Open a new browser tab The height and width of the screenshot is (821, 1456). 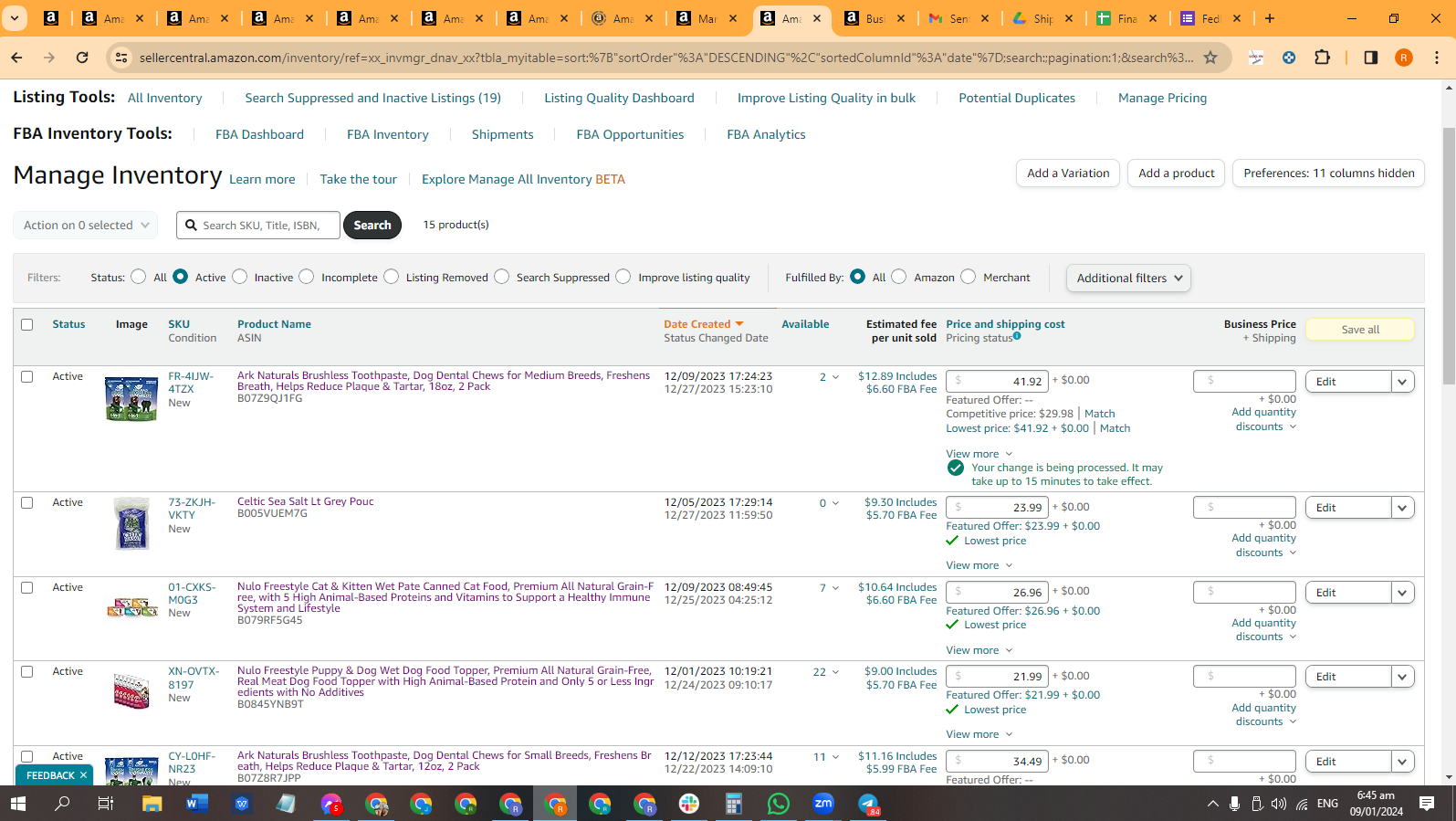point(1270,18)
